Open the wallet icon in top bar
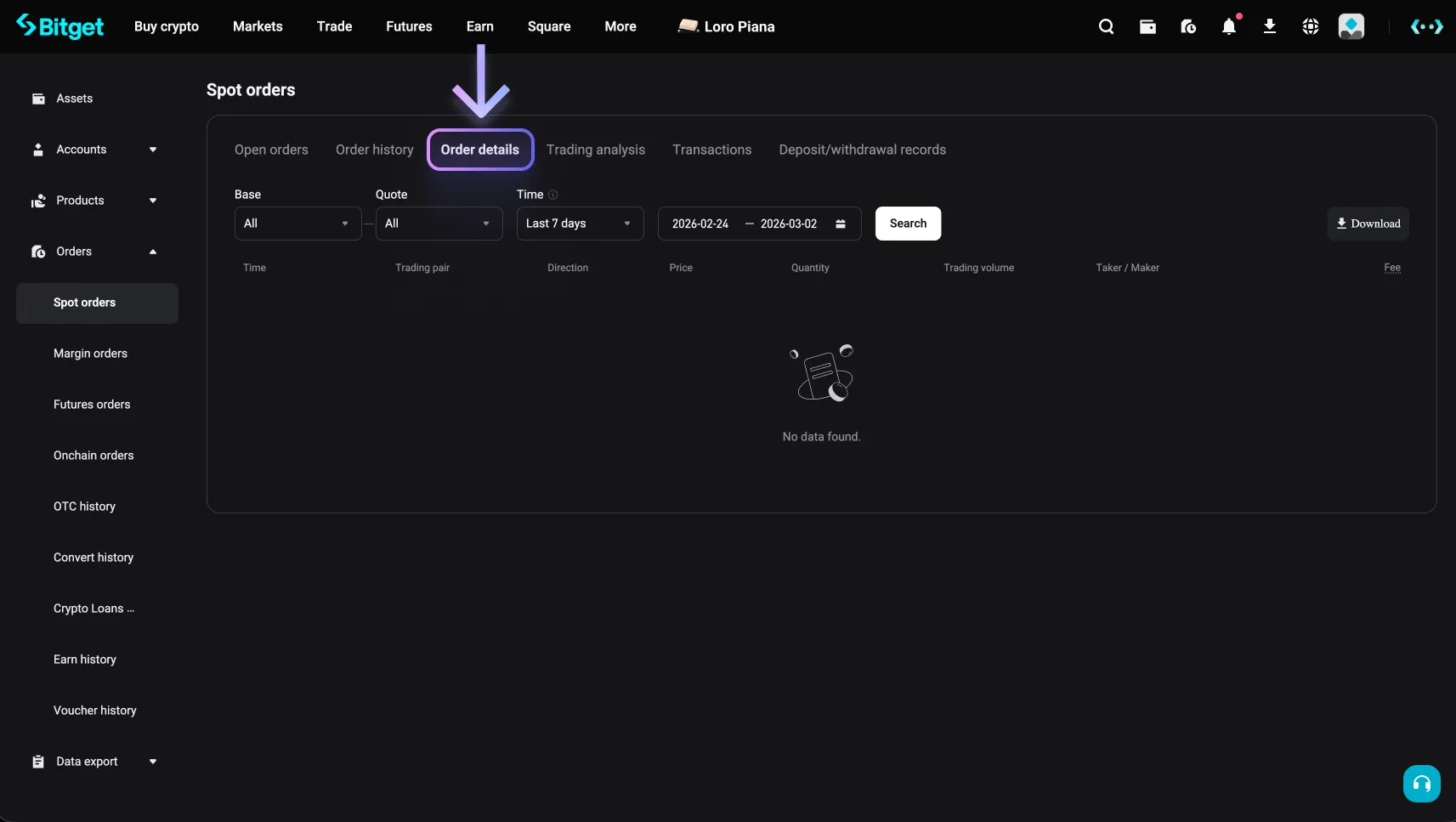The image size is (1456, 822). [x=1147, y=27]
